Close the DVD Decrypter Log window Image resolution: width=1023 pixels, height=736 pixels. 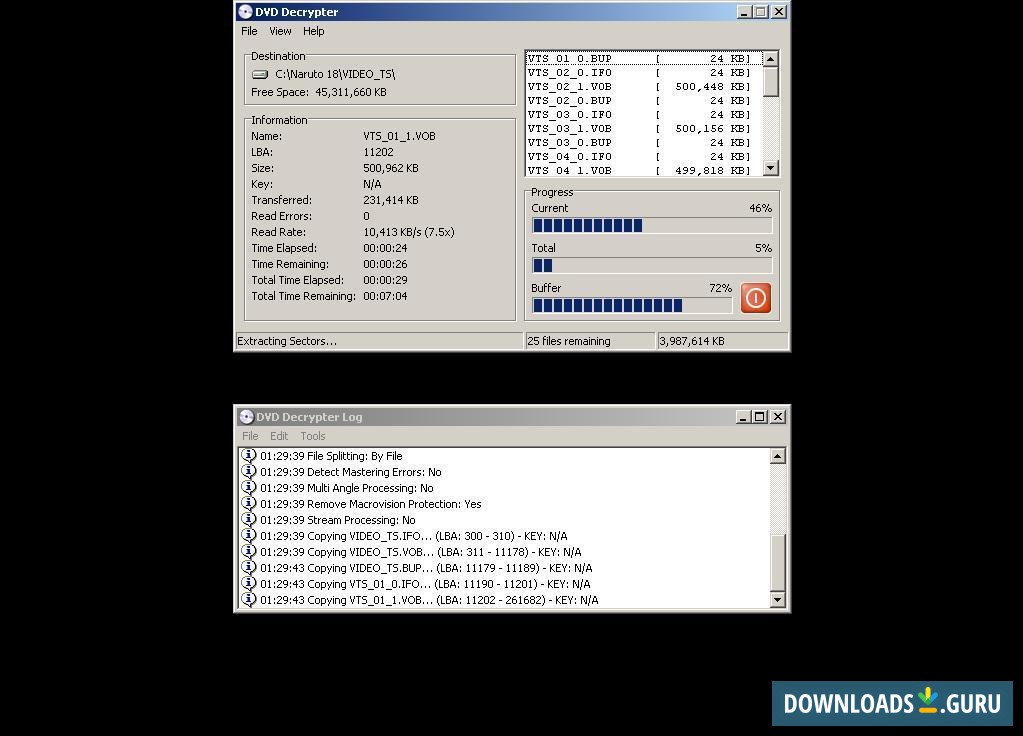pos(778,417)
